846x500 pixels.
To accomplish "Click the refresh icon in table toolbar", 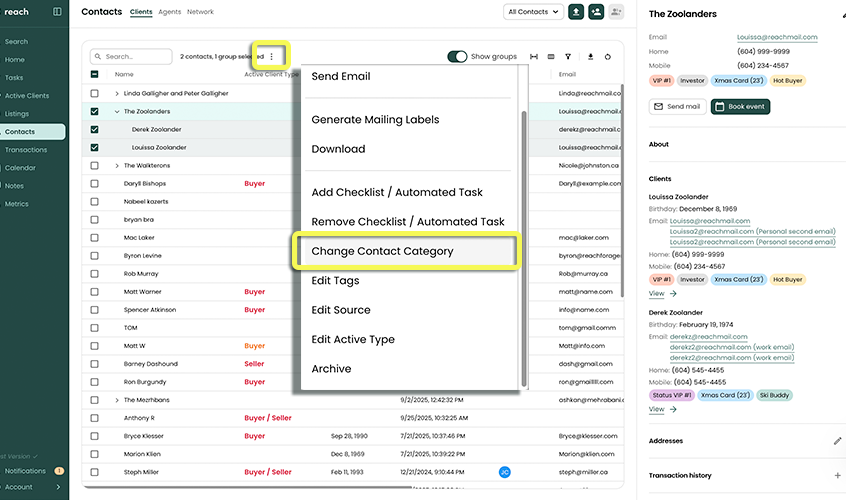I will 608,57.
